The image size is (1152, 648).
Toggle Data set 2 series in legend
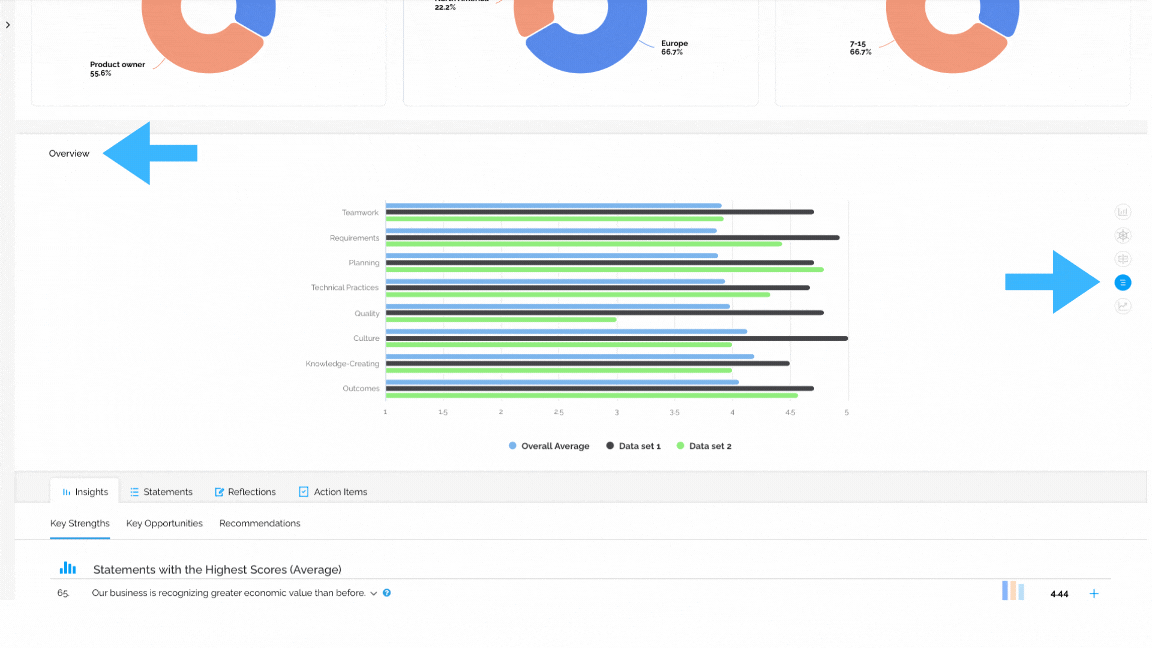(704, 446)
